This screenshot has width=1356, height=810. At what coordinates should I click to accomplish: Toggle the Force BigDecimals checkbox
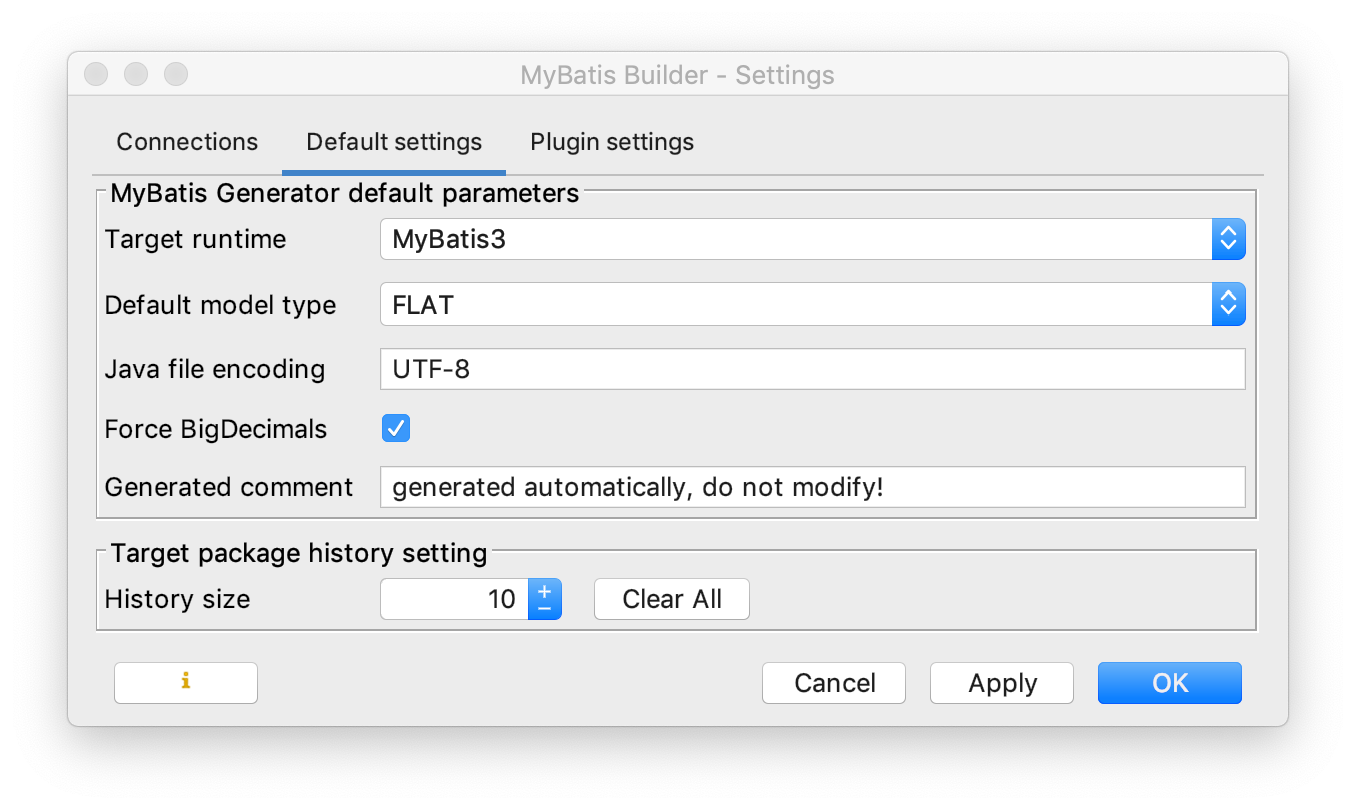396,429
